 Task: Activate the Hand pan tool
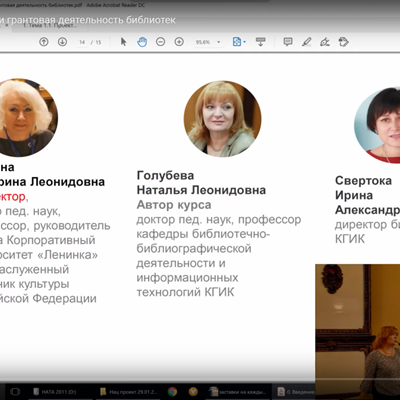142,42
